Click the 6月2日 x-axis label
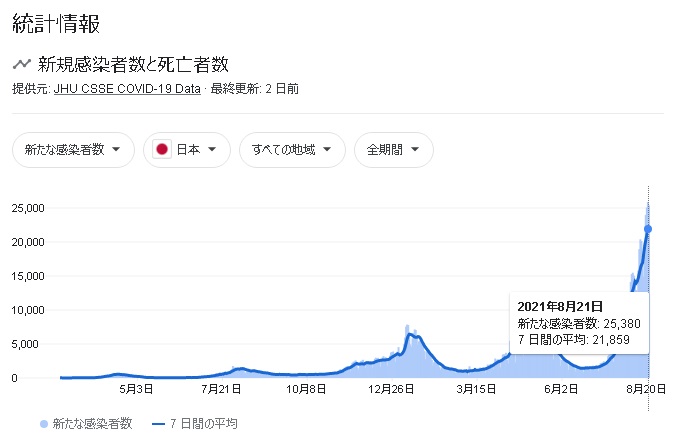The width and height of the screenshot is (681, 445). point(563,389)
